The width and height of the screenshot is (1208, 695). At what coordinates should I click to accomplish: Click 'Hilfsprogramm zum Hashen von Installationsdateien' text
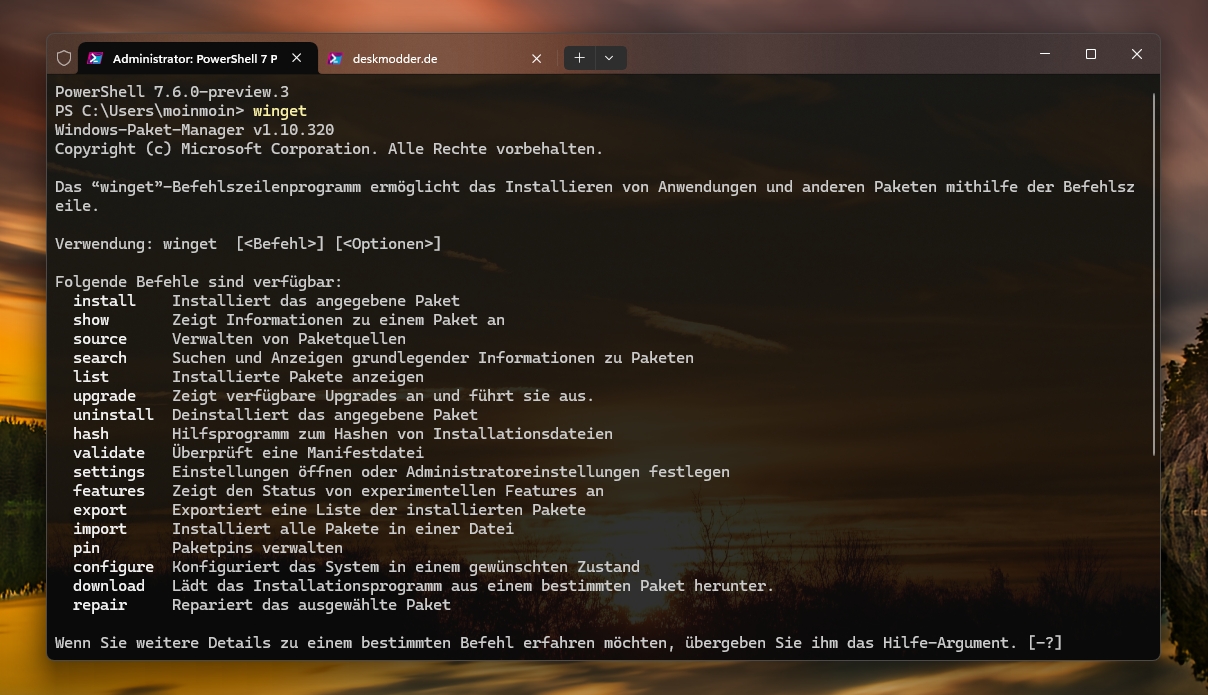pos(392,434)
